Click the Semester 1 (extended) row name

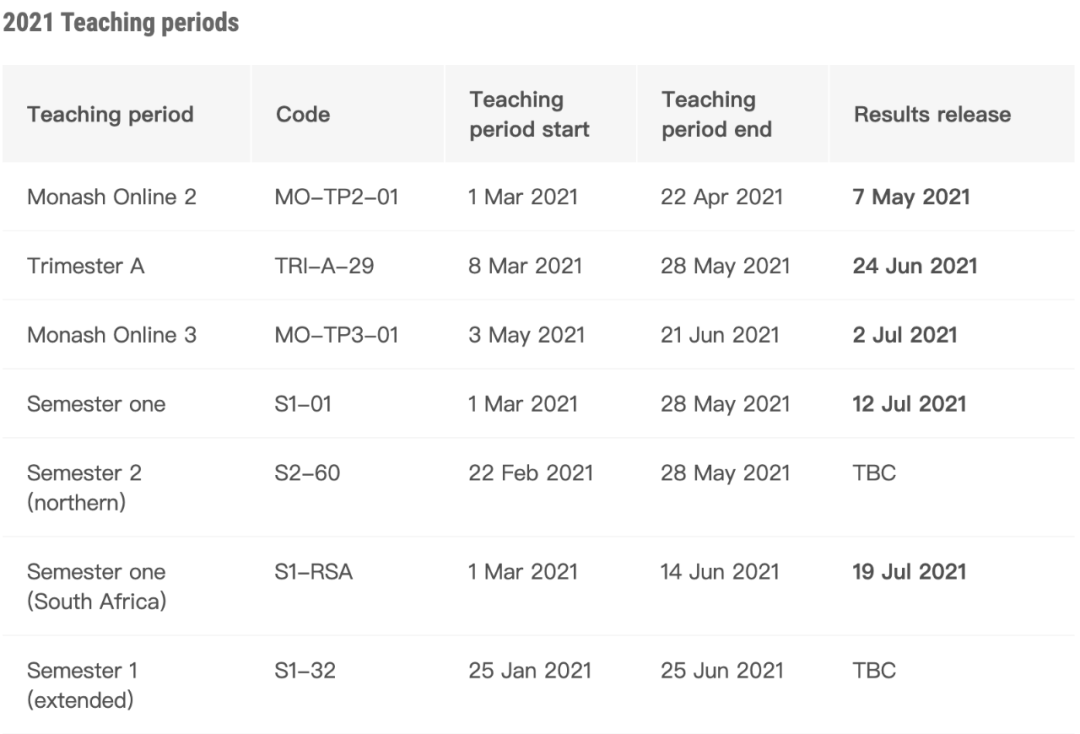pyautogui.click(x=82, y=685)
